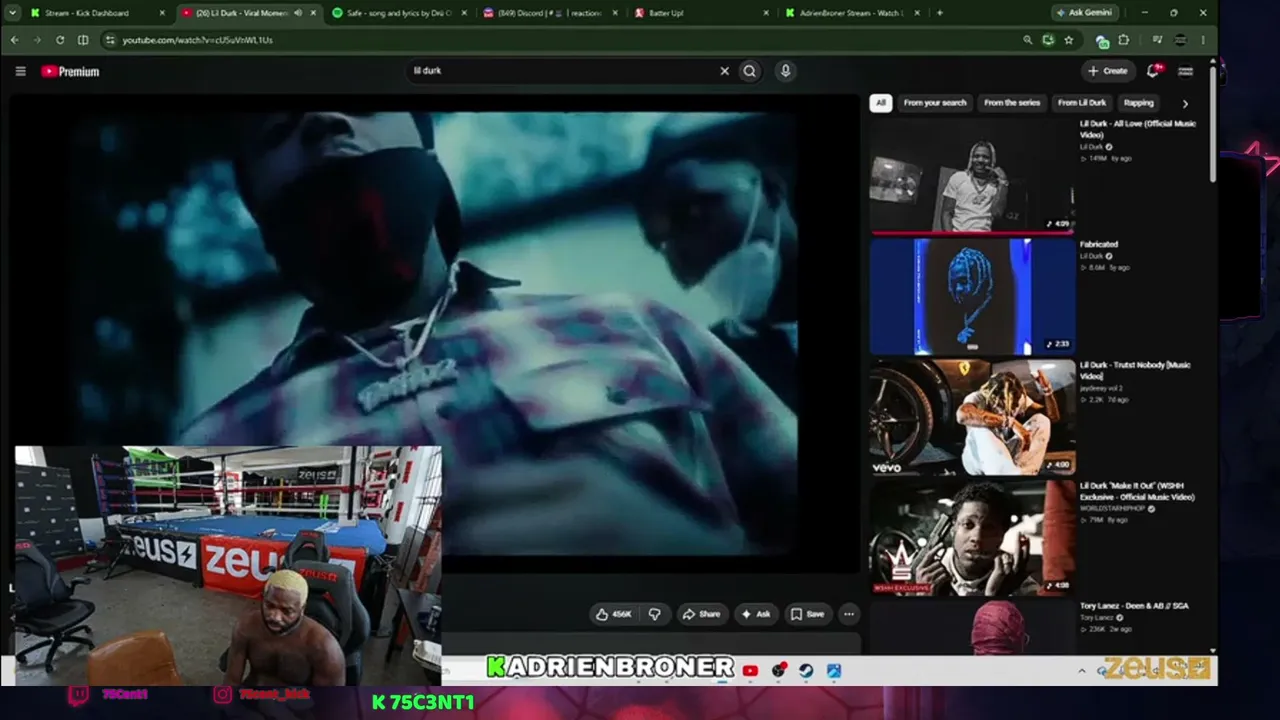Go forward in the browser
The height and width of the screenshot is (720, 1280).
(37, 40)
